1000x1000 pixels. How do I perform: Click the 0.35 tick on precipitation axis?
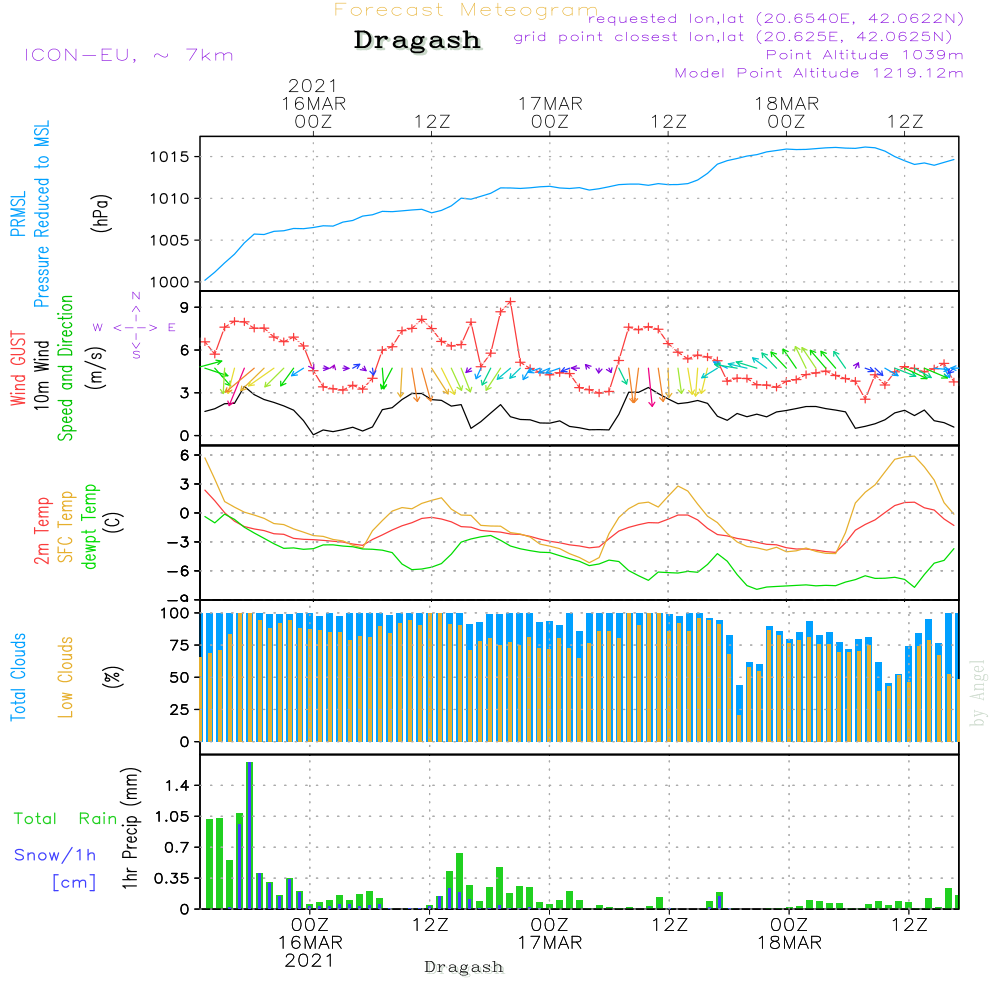point(172,878)
